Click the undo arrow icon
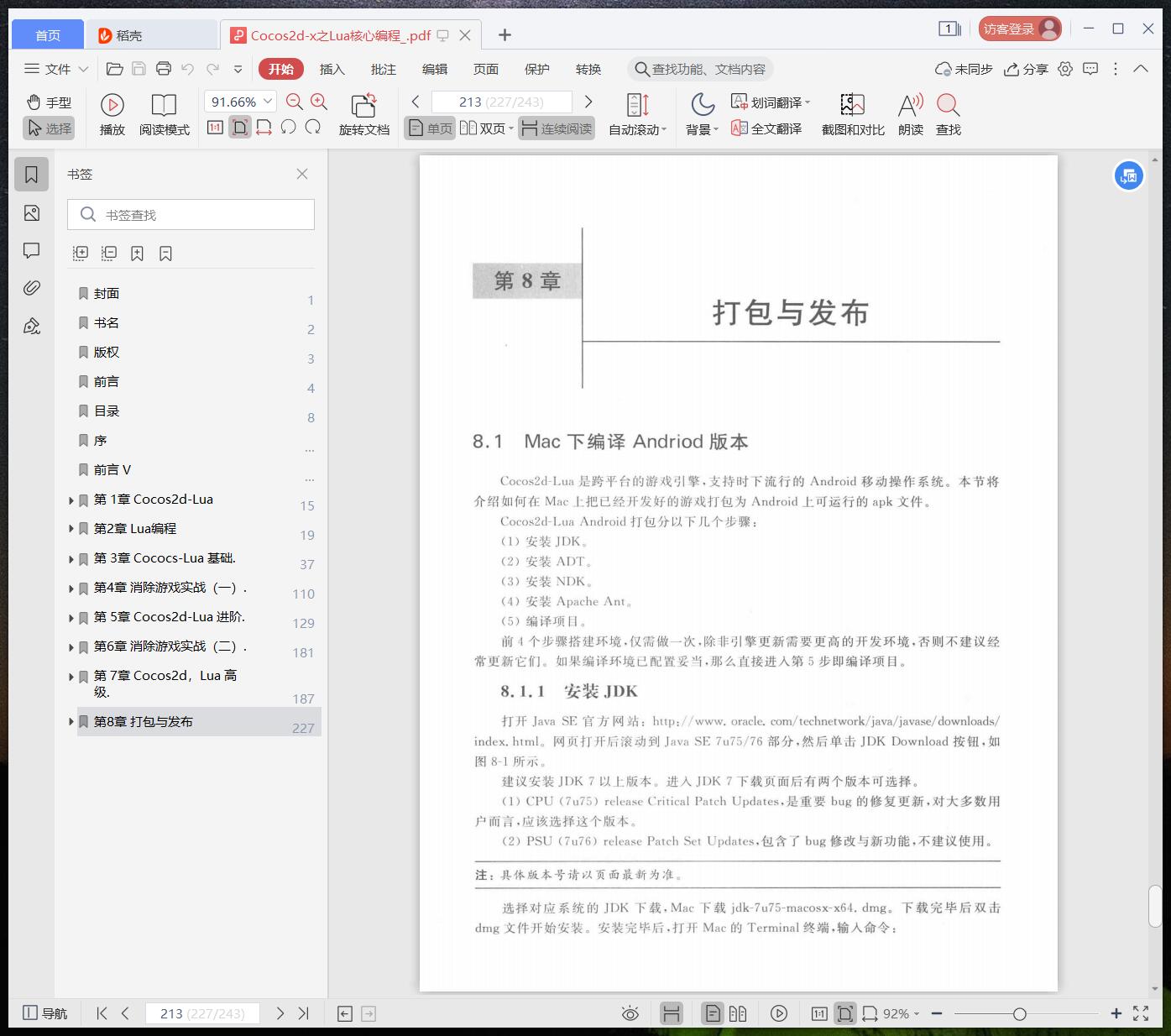1171x1036 pixels. point(187,69)
